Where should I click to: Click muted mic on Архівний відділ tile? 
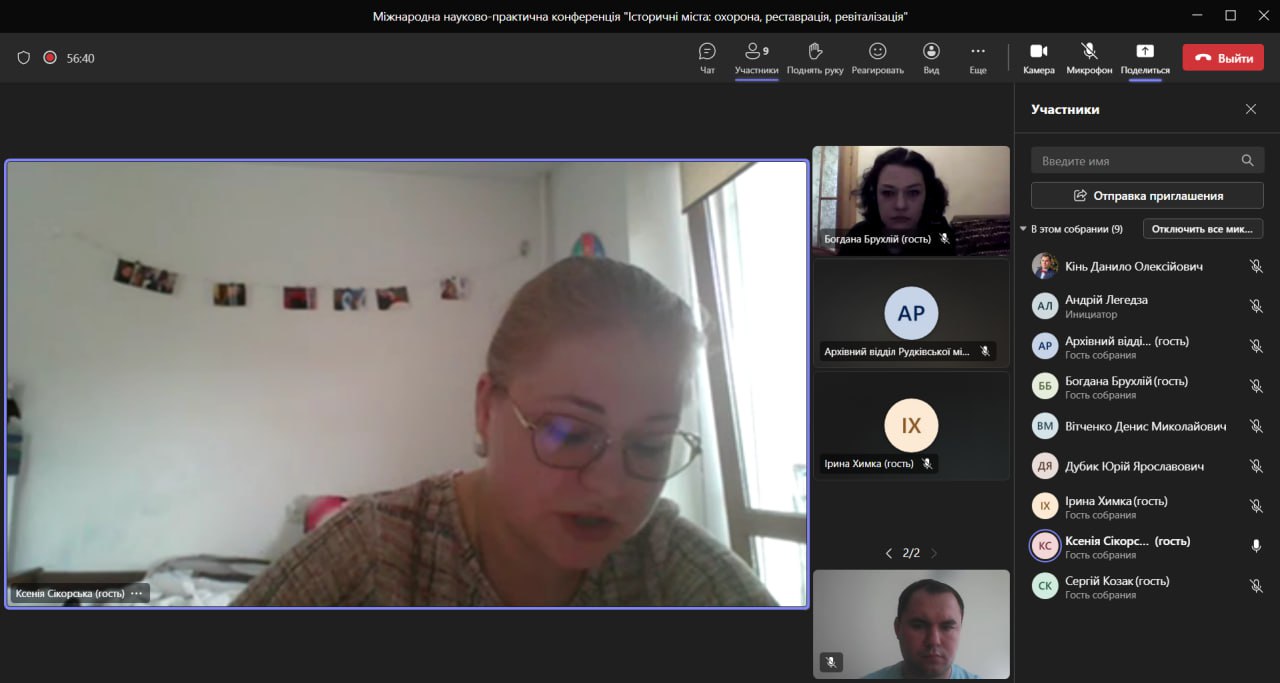click(985, 351)
